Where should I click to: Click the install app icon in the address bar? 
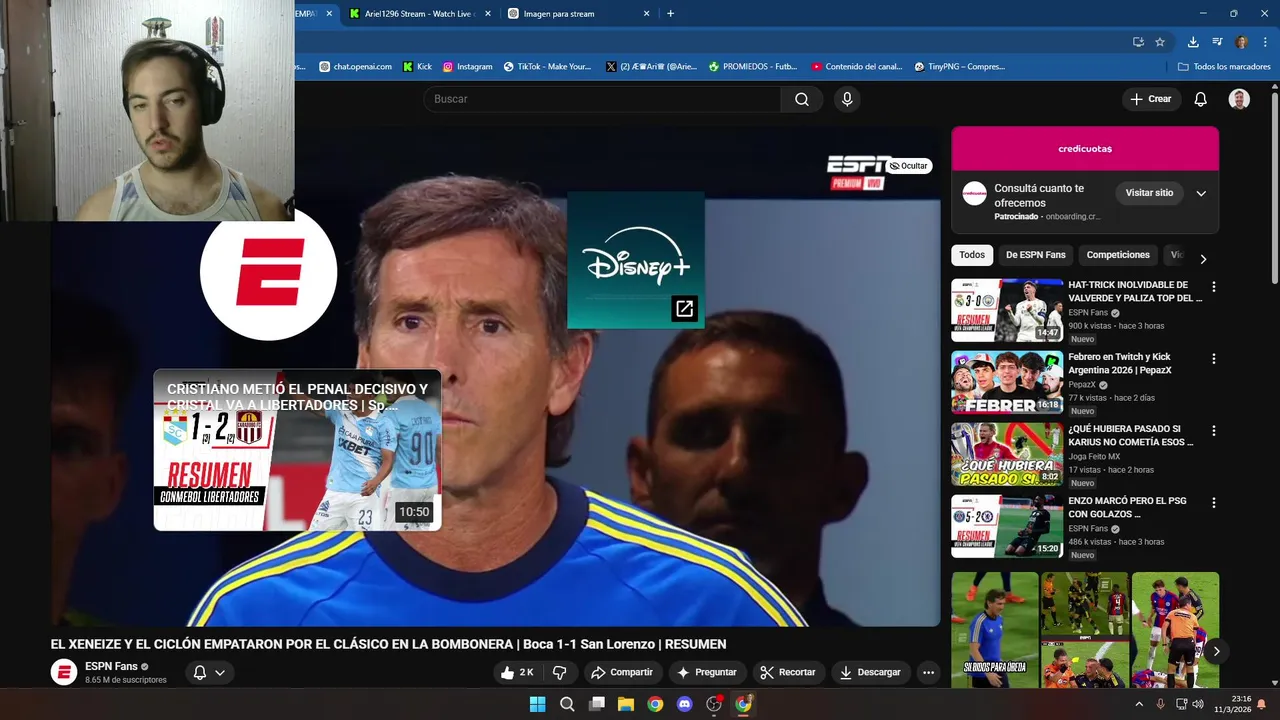(1138, 42)
